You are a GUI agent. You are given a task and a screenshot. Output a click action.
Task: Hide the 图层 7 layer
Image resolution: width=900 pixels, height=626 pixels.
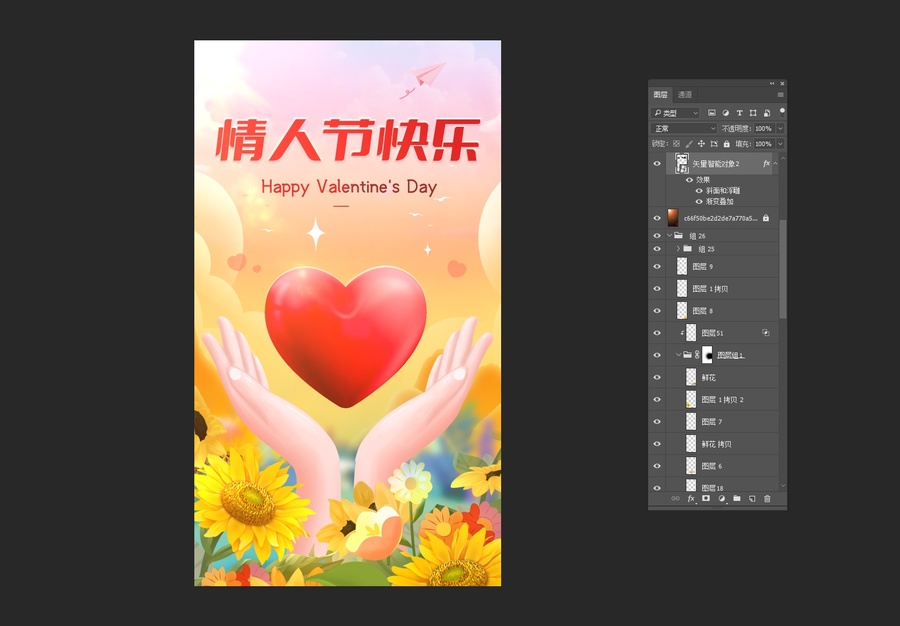point(657,421)
